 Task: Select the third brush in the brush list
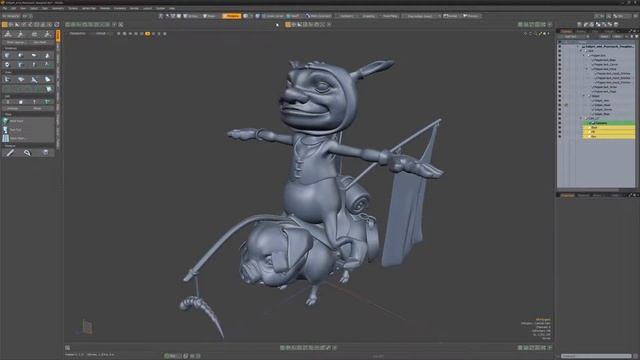pyautogui.click(x=29, y=138)
